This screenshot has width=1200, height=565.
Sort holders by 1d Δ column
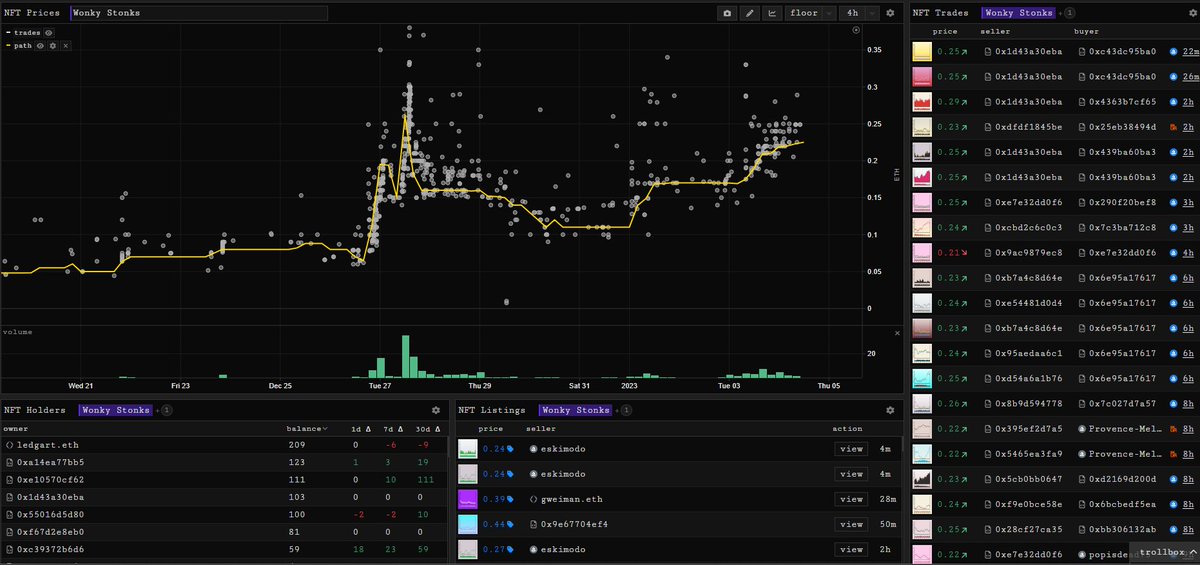pos(359,428)
